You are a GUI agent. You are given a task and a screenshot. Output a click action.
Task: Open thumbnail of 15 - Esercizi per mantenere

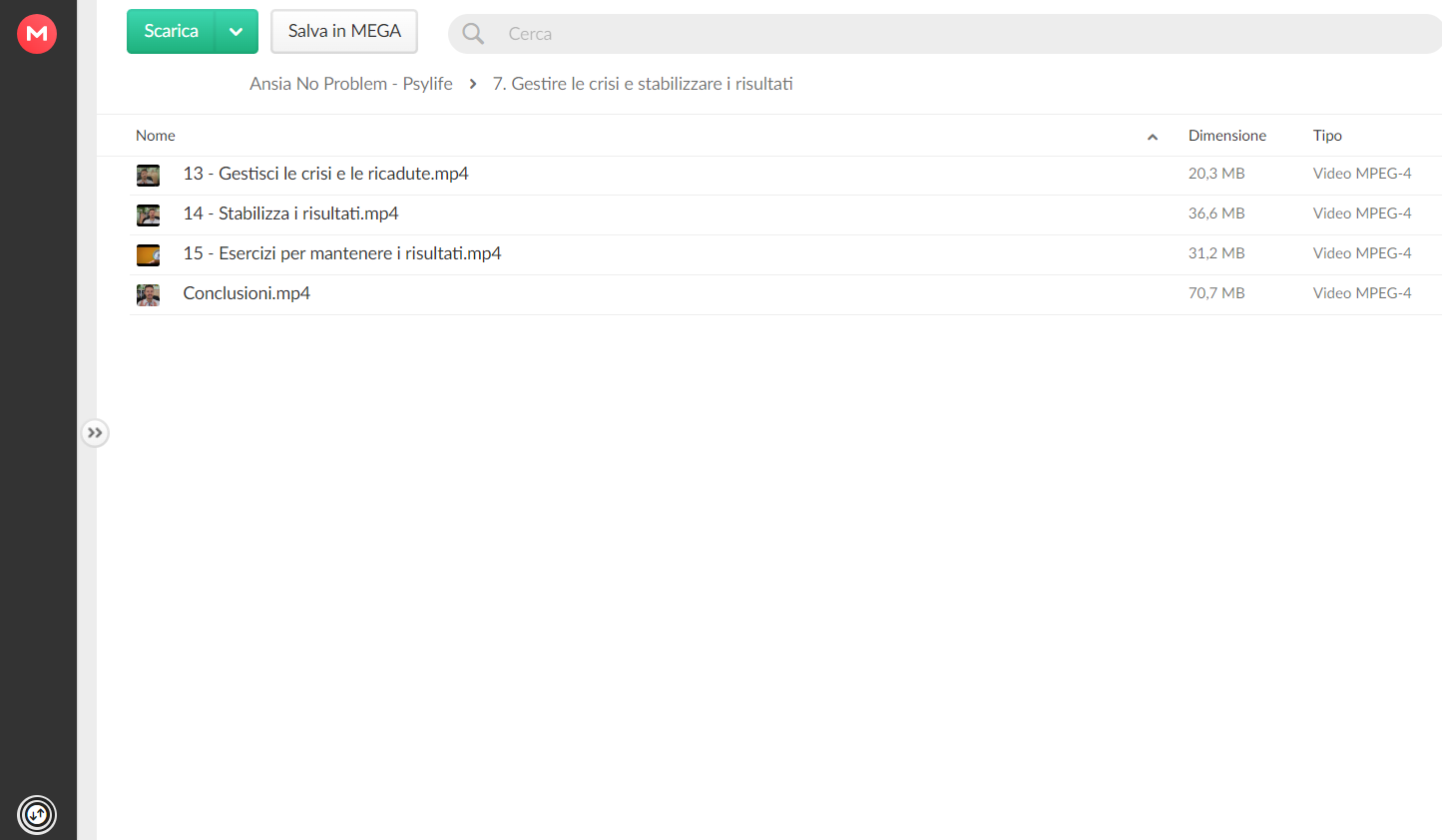(x=148, y=255)
